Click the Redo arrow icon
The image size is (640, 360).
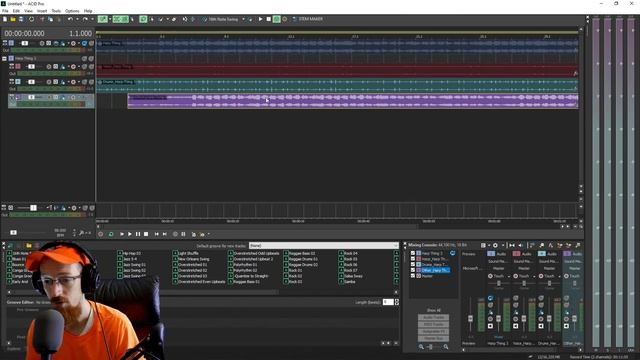coord(85,19)
